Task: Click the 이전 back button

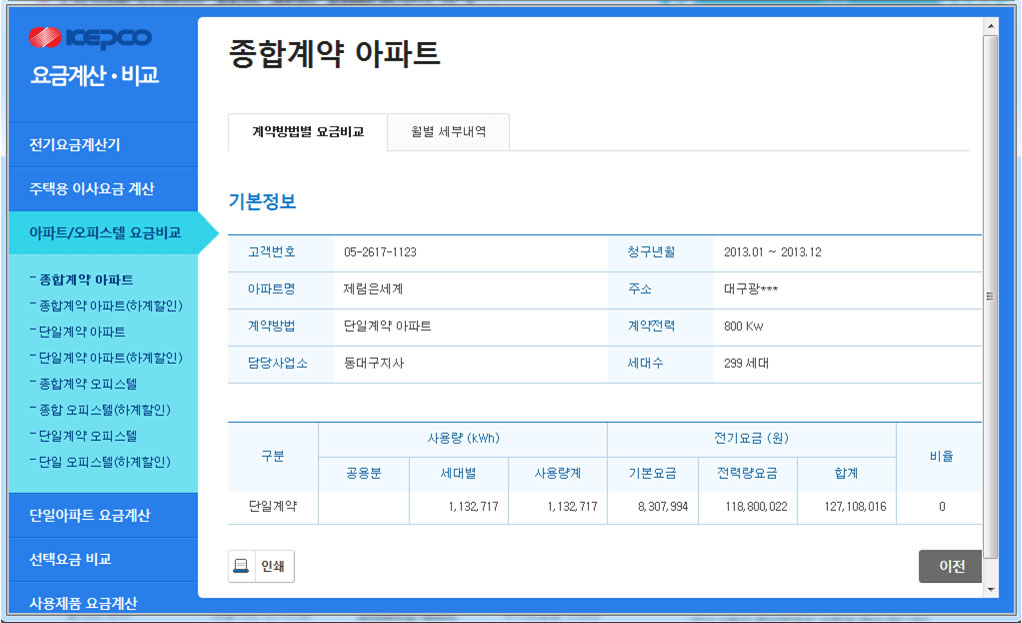Action: (x=951, y=566)
